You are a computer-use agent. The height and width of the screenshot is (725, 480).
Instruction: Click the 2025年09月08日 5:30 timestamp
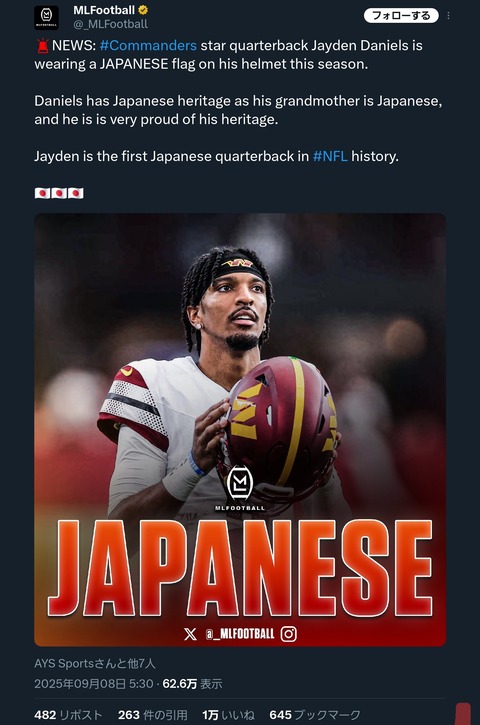pos(94,684)
